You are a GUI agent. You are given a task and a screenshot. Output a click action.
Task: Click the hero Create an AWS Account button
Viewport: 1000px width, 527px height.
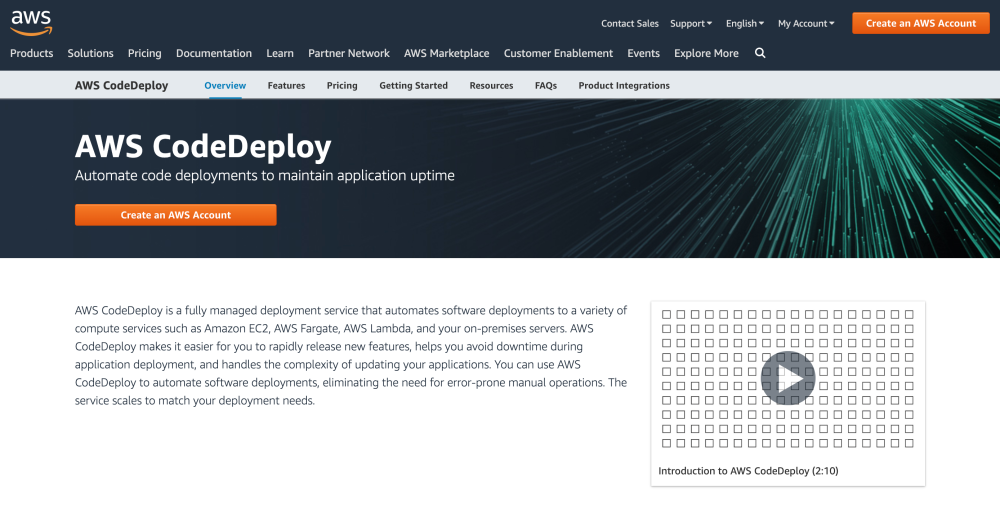tap(175, 215)
